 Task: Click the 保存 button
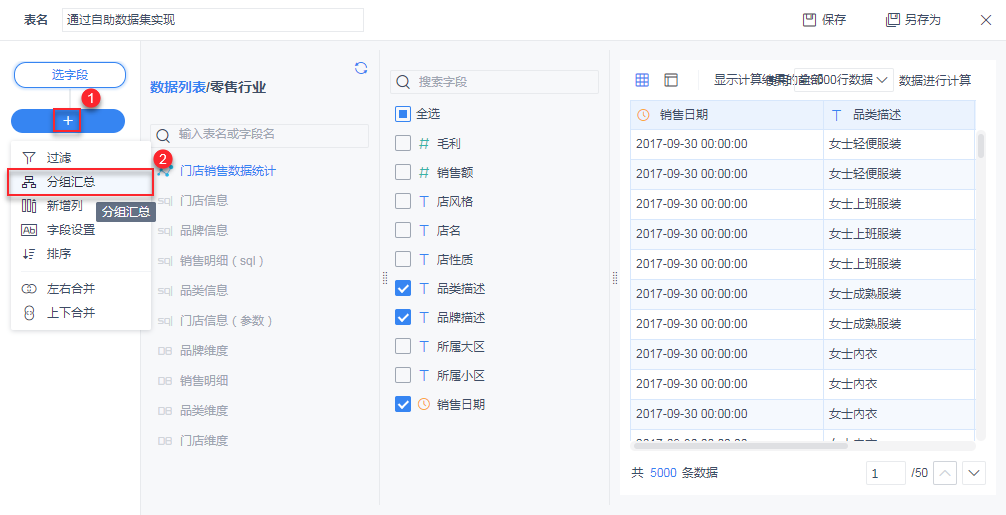coord(824,20)
